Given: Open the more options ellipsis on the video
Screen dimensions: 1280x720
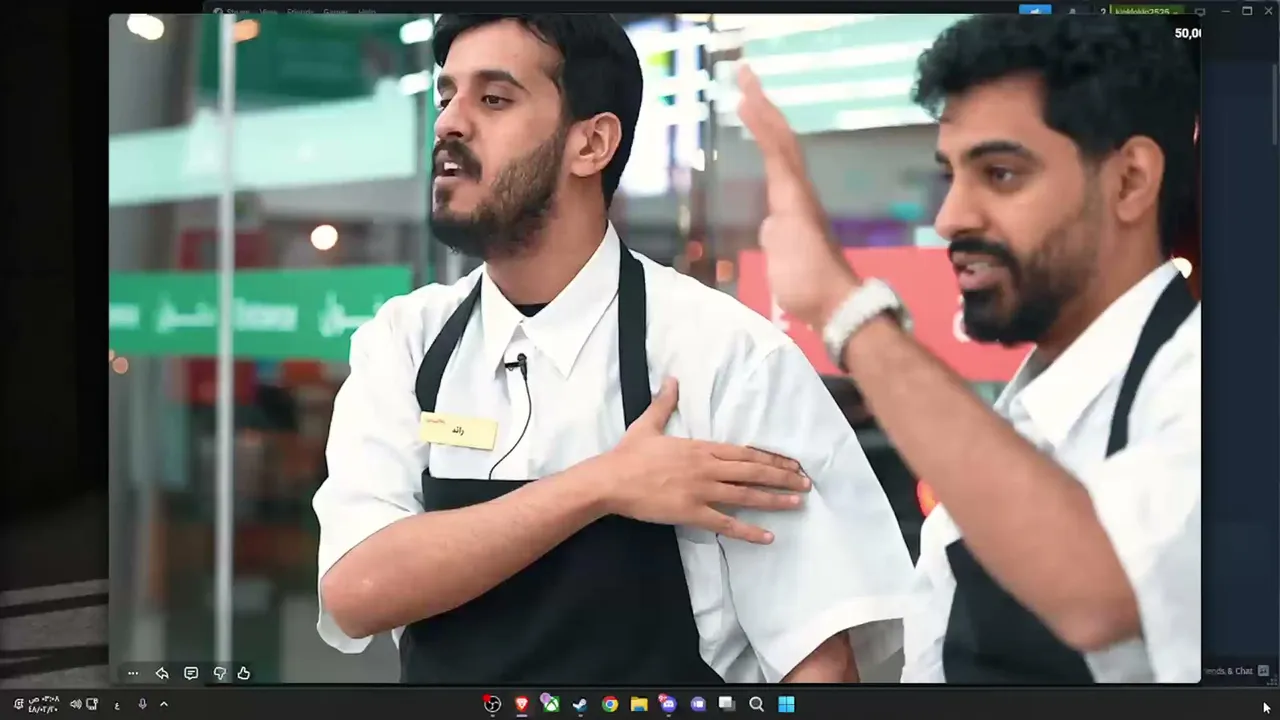Looking at the screenshot, I should click(x=133, y=673).
